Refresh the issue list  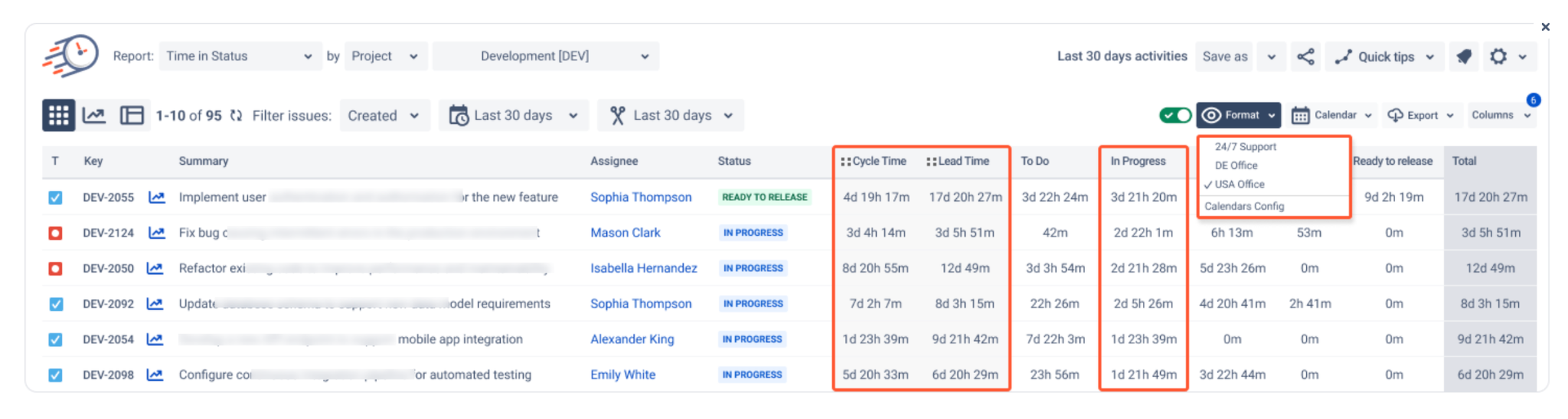[236, 116]
